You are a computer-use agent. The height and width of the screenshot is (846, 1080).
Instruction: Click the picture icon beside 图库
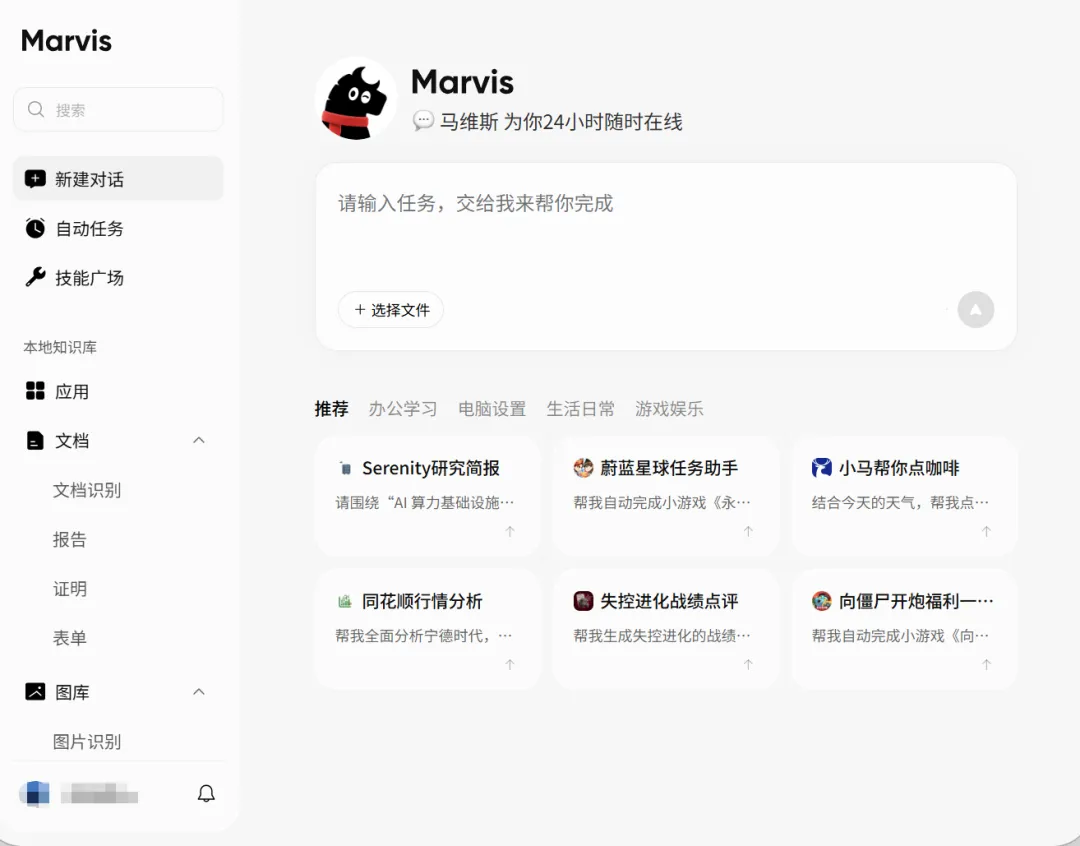[x=35, y=692]
